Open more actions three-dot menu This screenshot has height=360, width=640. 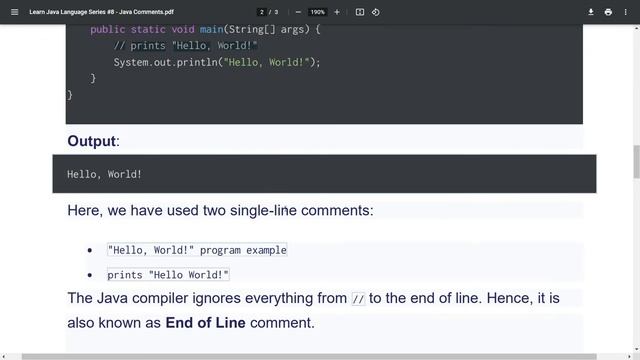click(x=625, y=12)
